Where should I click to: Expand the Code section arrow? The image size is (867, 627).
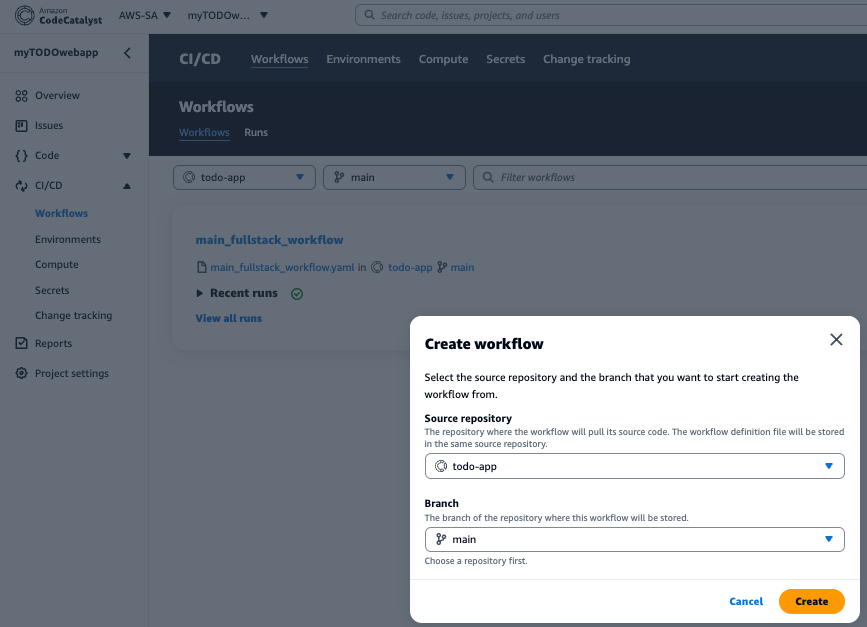[127, 156]
